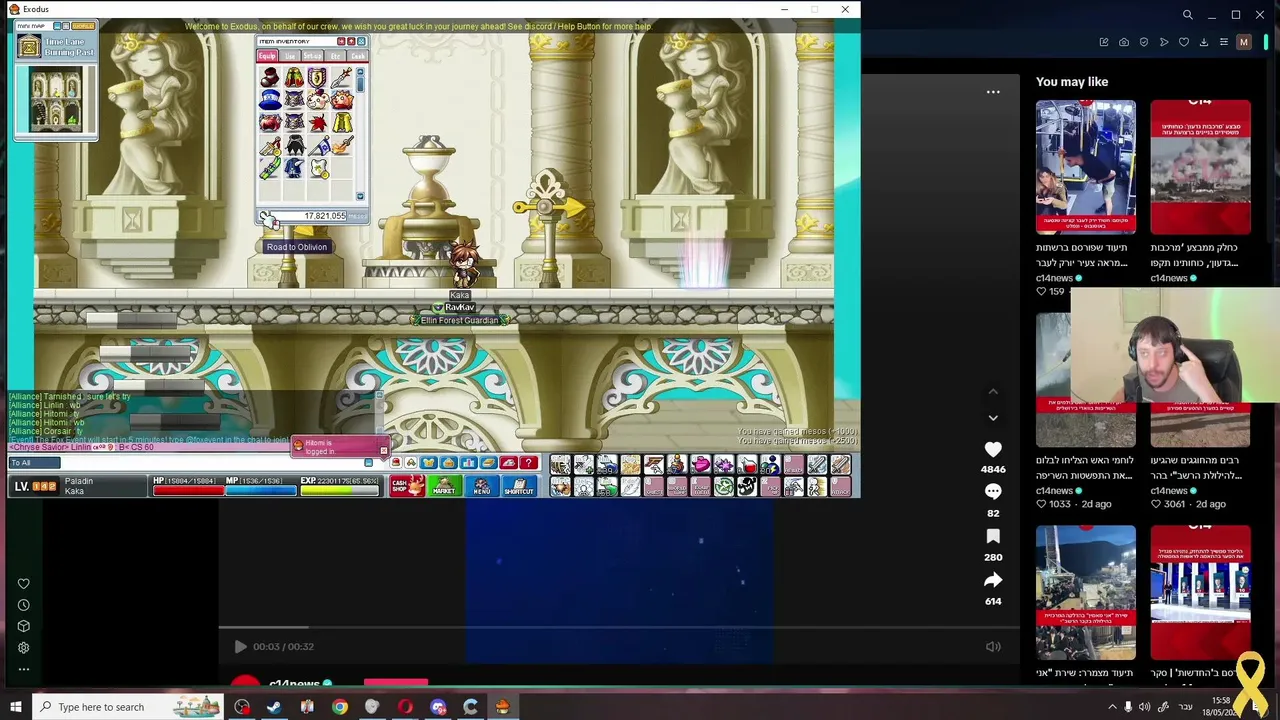
Task: Open Google Chrome from the taskbar
Action: pos(340,707)
